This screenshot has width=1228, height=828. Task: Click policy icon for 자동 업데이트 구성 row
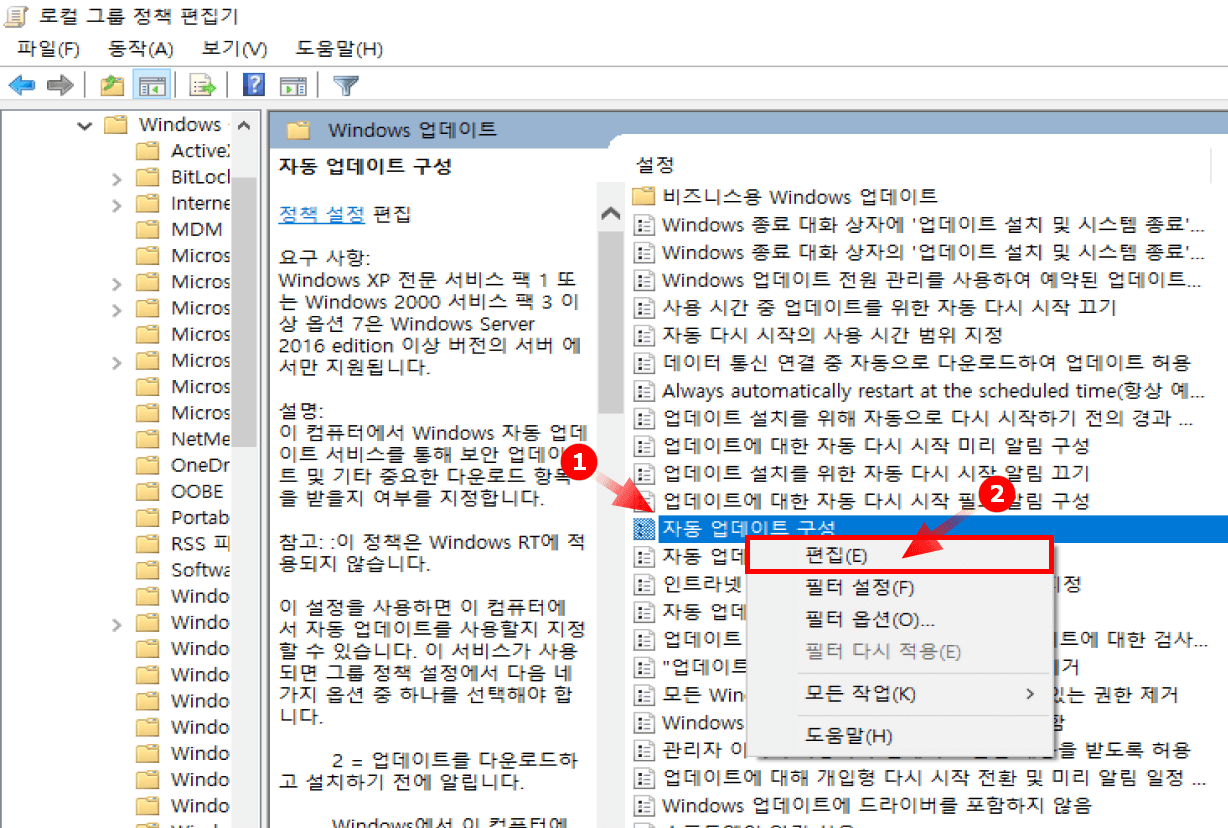coord(645,527)
